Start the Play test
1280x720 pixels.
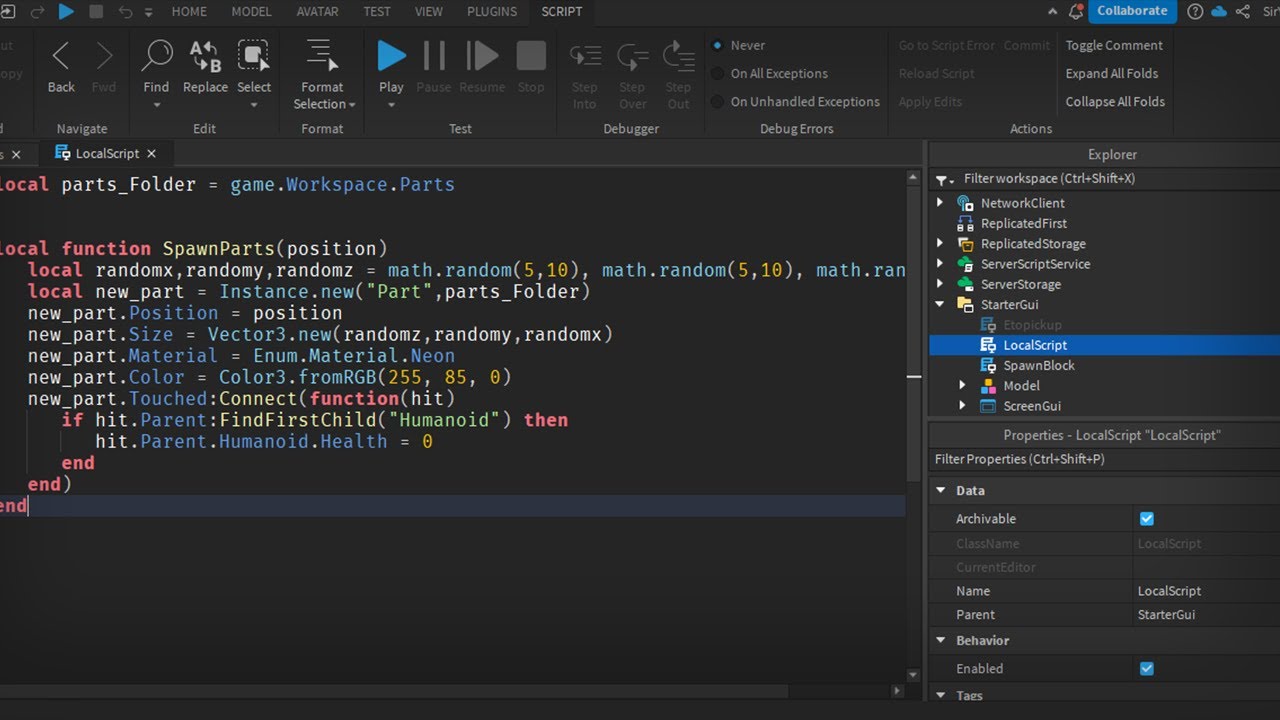point(391,56)
